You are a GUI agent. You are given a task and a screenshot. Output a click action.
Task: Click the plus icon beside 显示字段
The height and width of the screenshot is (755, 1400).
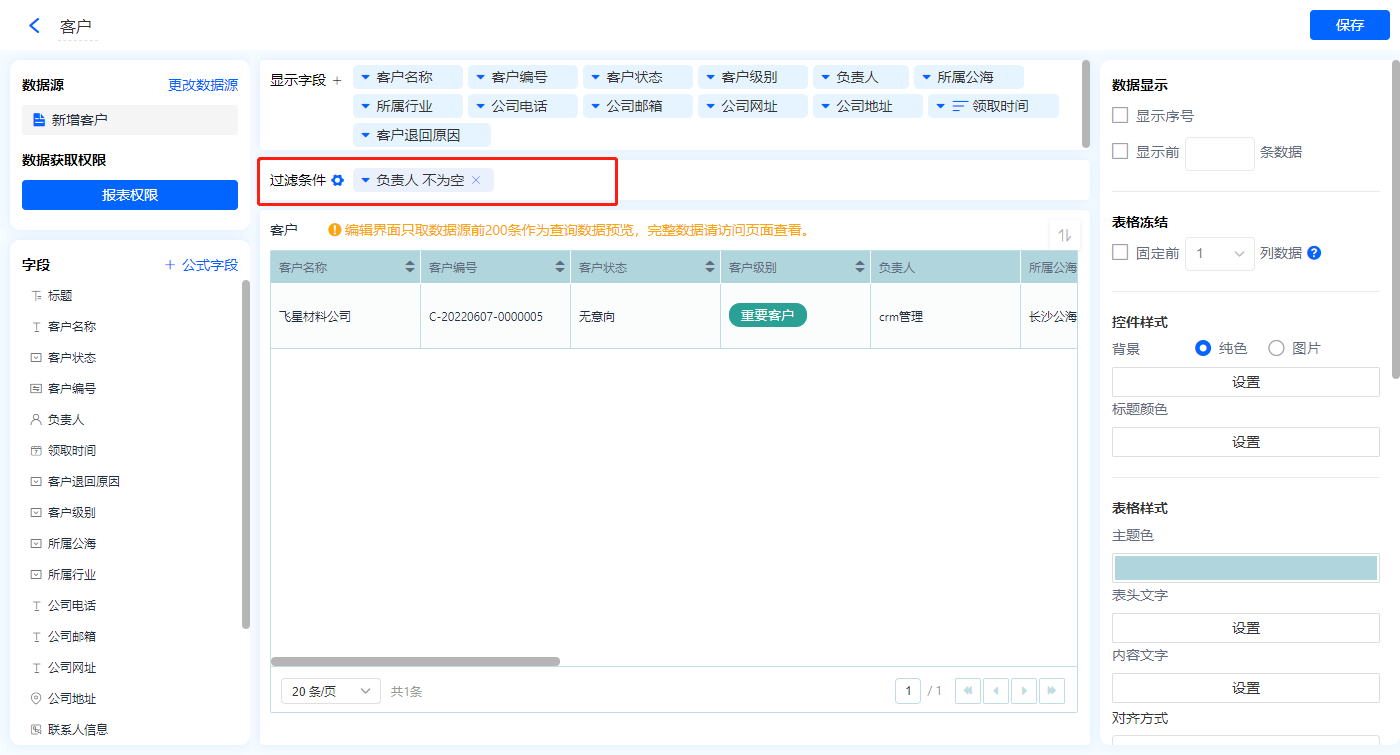coord(337,80)
